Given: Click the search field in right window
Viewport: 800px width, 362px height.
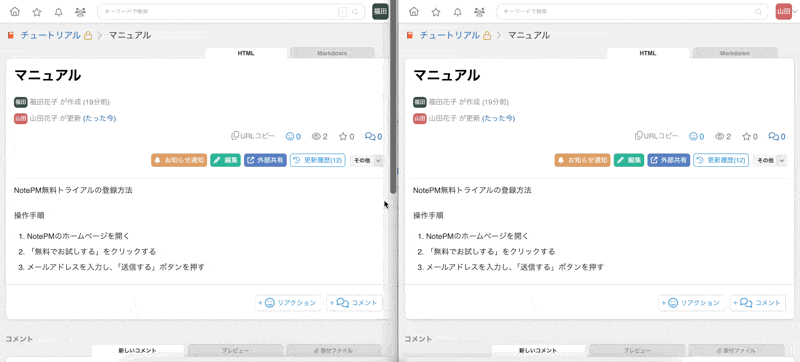Looking at the screenshot, I should click(633, 11).
